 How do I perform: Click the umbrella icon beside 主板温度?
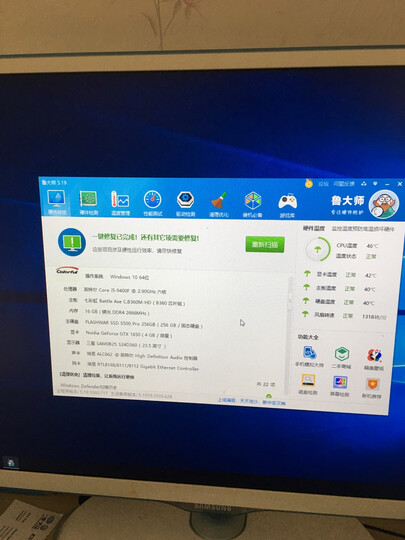click(306, 287)
